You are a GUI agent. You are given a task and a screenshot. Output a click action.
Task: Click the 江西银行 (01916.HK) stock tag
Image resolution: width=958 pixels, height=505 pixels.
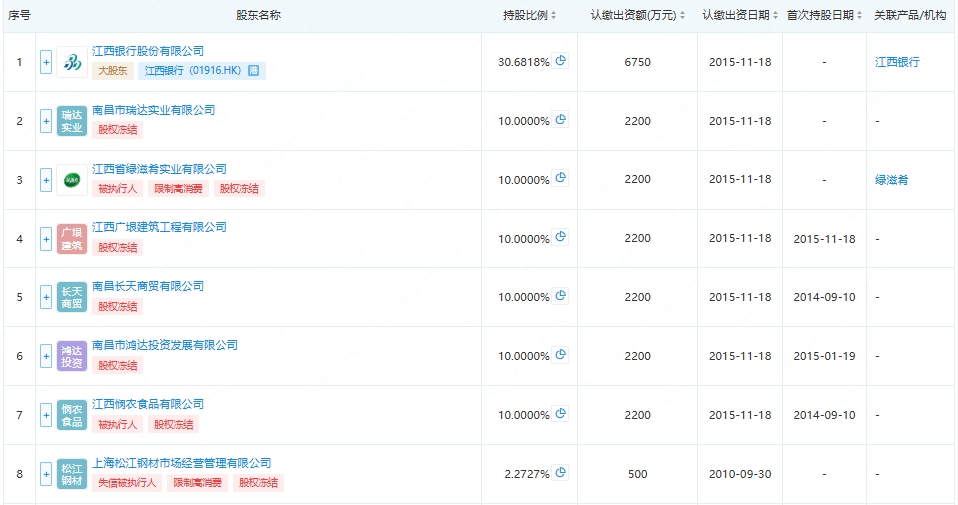pyautogui.click(x=202, y=71)
